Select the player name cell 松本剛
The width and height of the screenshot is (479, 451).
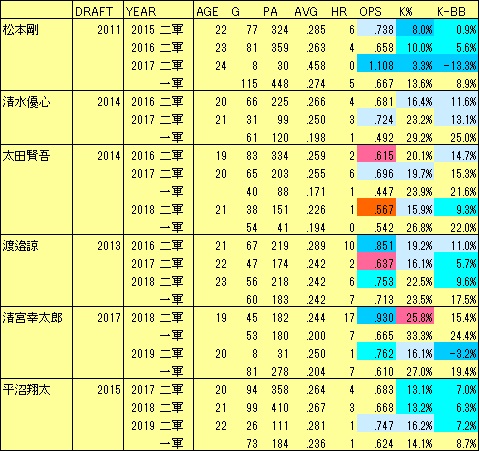click(21, 30)
